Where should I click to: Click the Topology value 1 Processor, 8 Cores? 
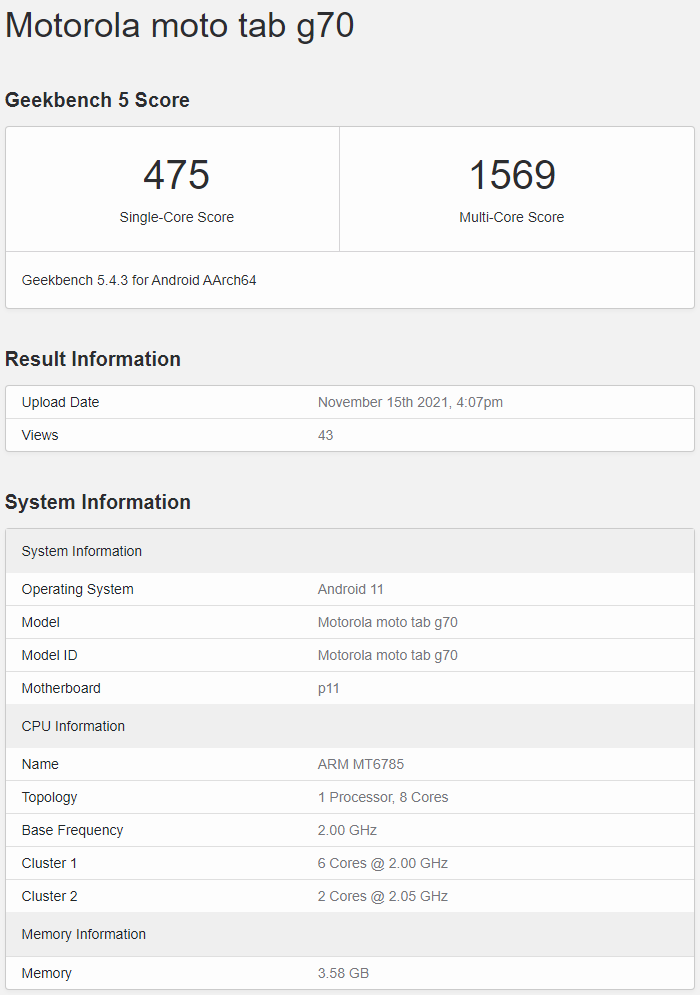[x=383, y=797]
